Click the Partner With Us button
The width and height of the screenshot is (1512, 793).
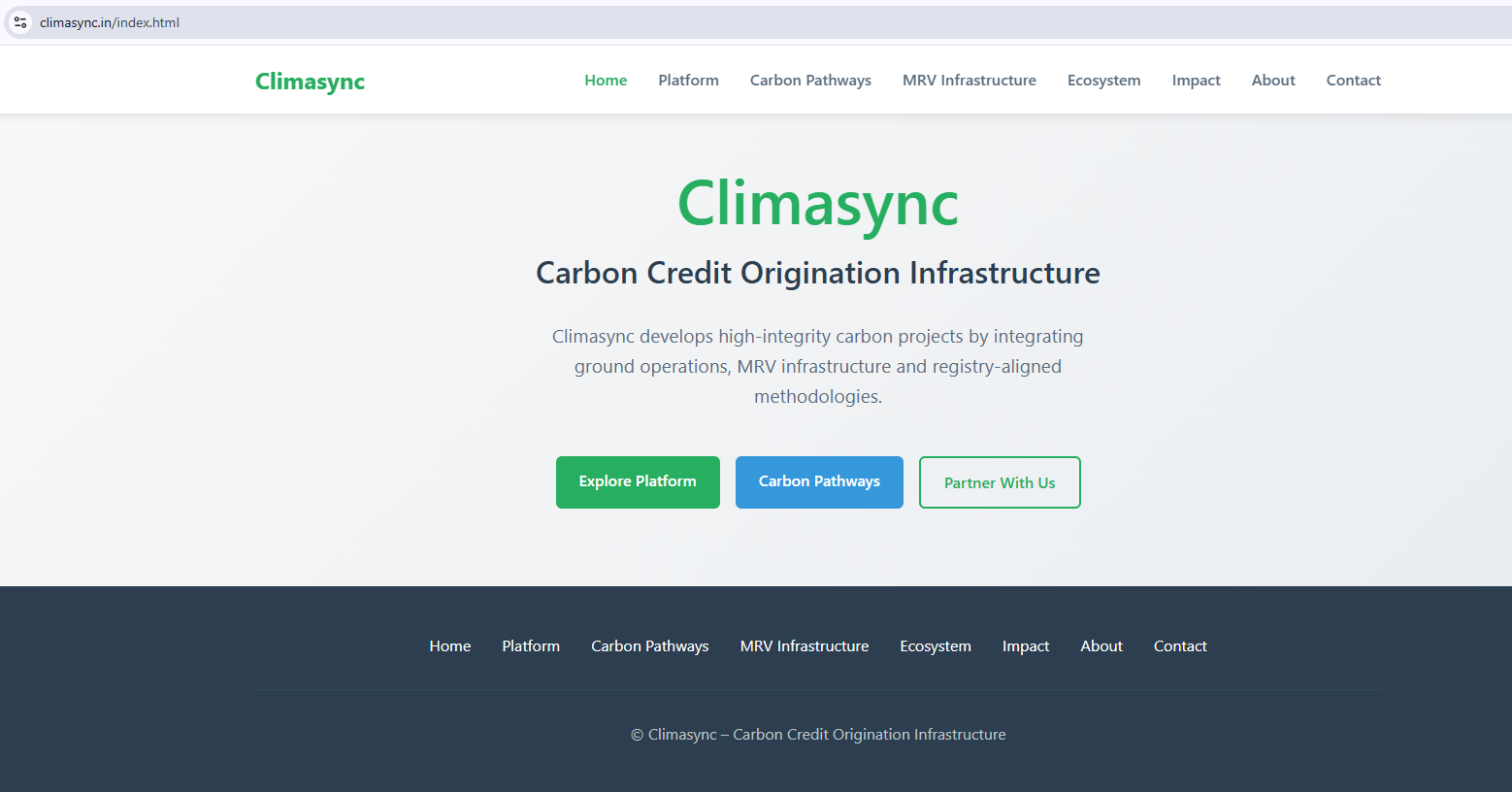(x=1000, y=482)
